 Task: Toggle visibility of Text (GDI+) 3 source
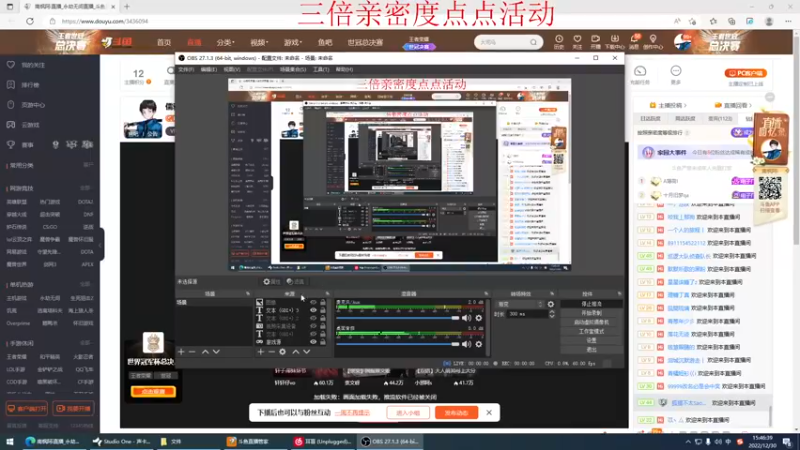tap(313, 310)
